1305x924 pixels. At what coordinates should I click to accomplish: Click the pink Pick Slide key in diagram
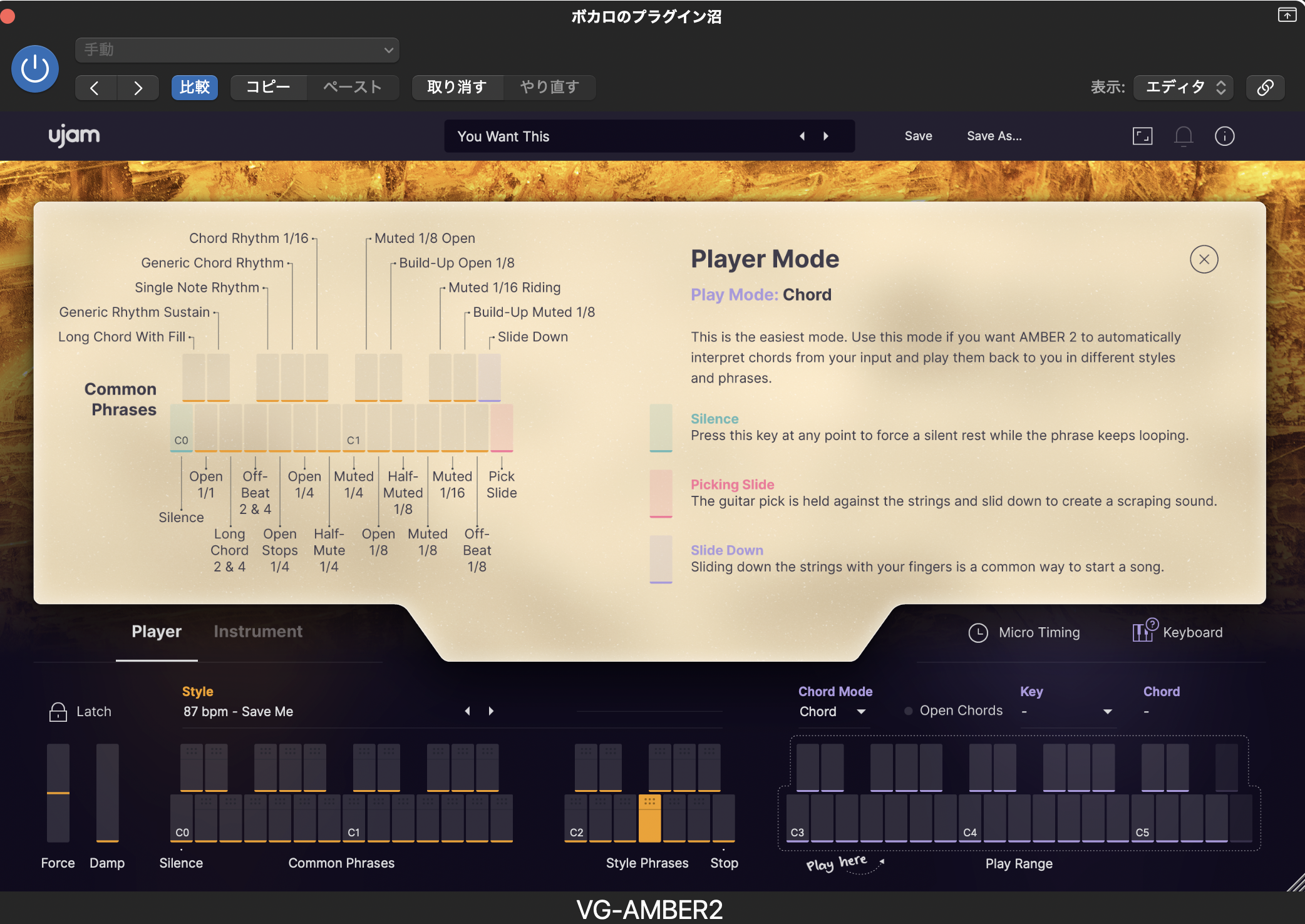coord(502,428)
